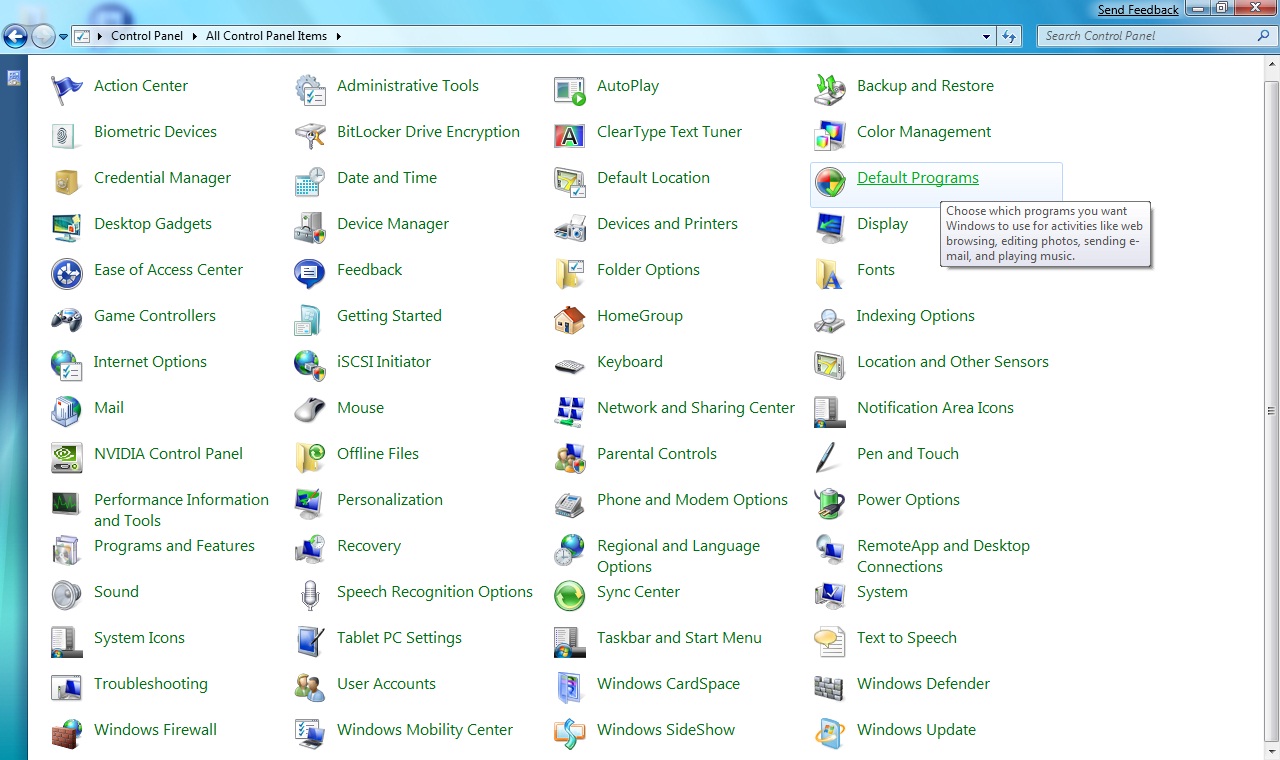Image resolution: width=1280 pixels, height=760 pixels.
Task: Click the Power Options battery icon
Action: [830, 504]
